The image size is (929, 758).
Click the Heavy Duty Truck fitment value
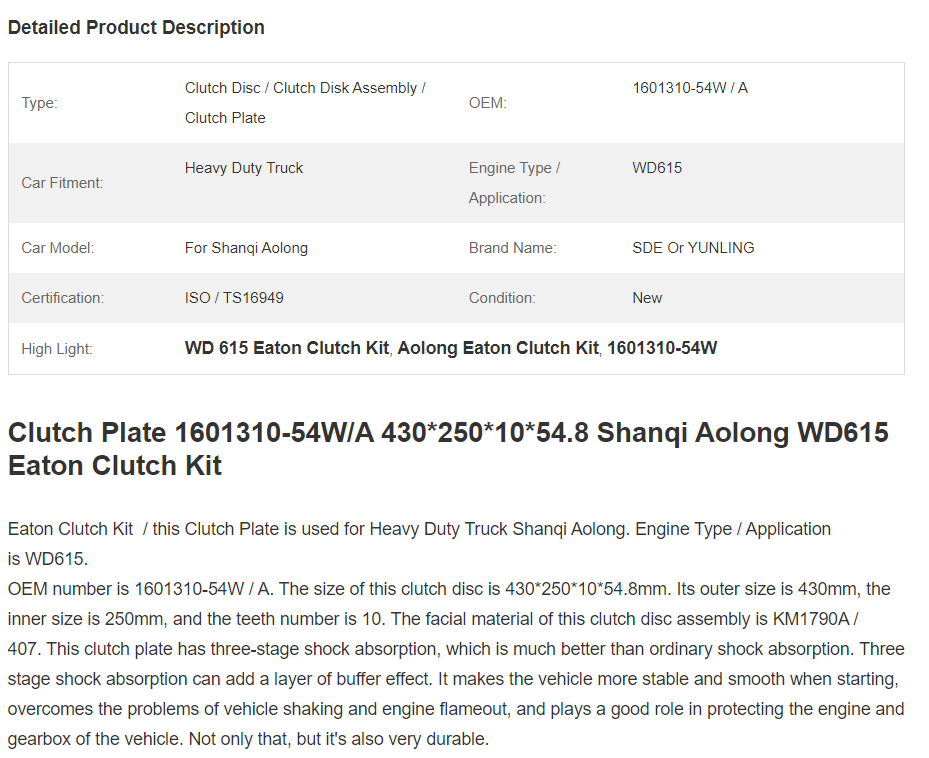(x=244, y=168)
